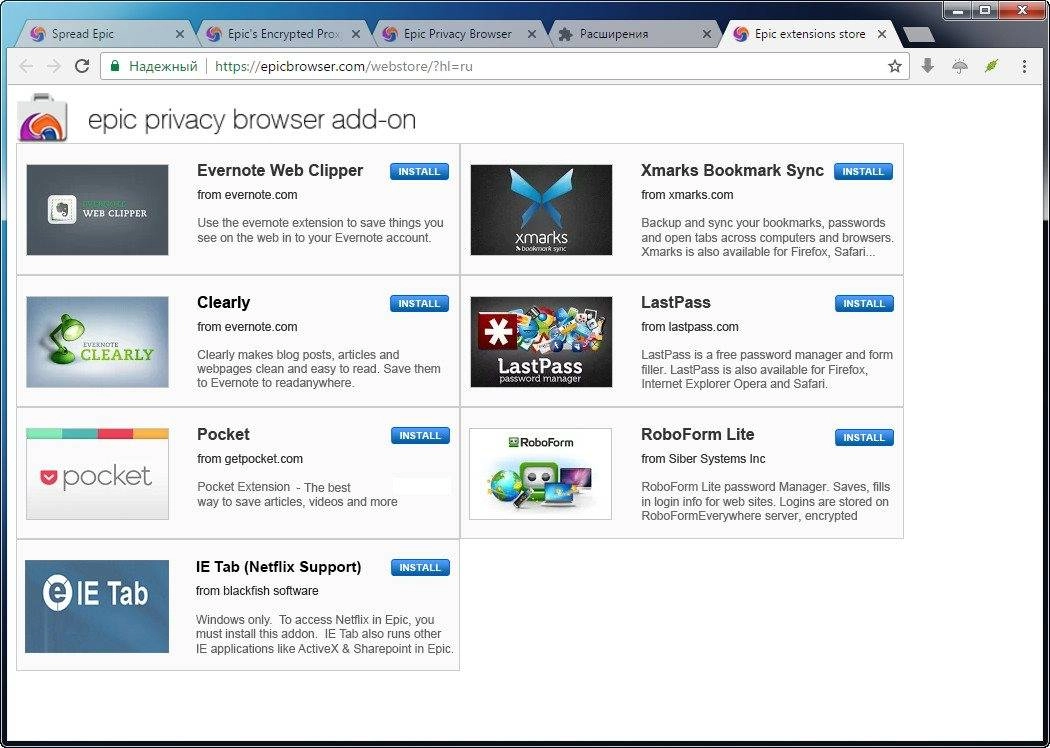This screenshot has height=748, width=1050.
Task: Close the Epic extensions store tab
Action: point(882,33)
